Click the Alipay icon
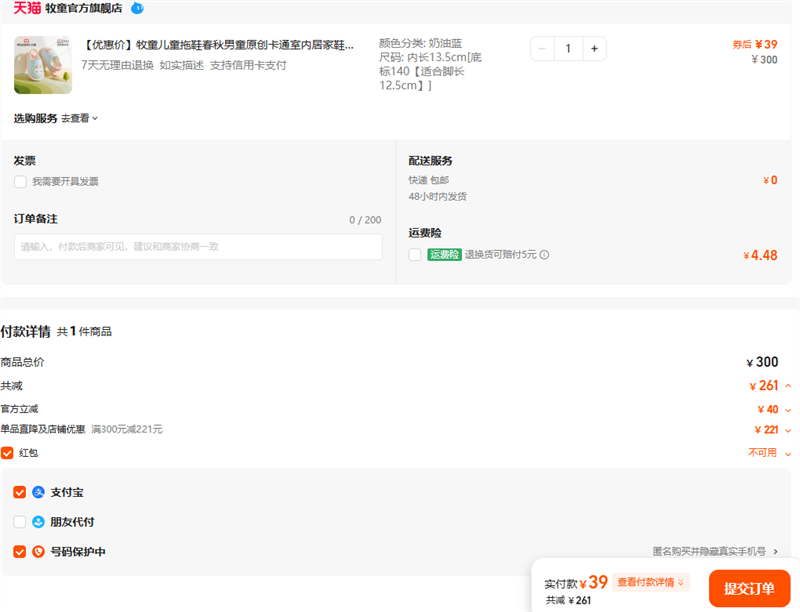The image size is (800, 612). pos(39,493)
